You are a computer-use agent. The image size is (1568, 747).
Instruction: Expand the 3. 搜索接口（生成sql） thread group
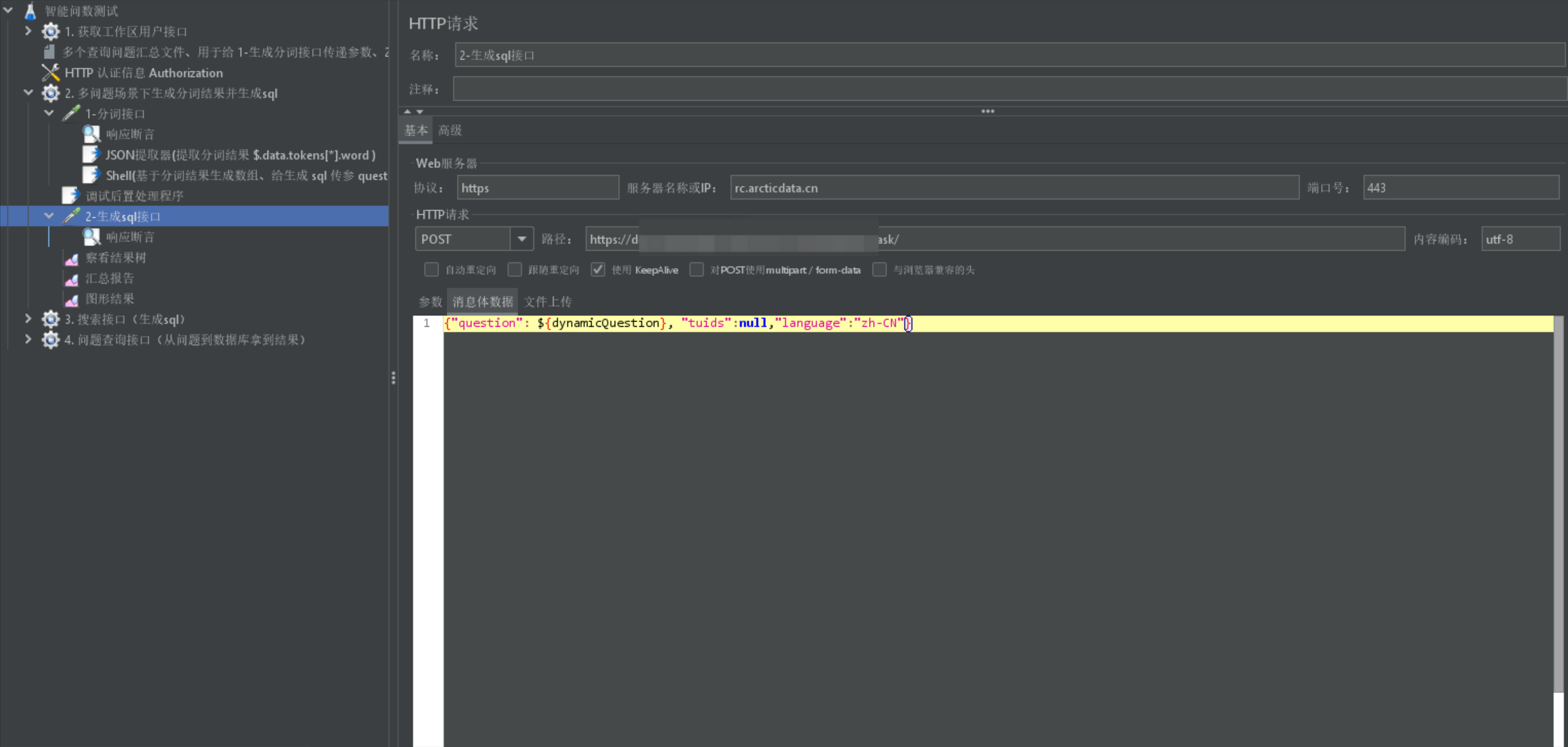[x=28, y=318]
